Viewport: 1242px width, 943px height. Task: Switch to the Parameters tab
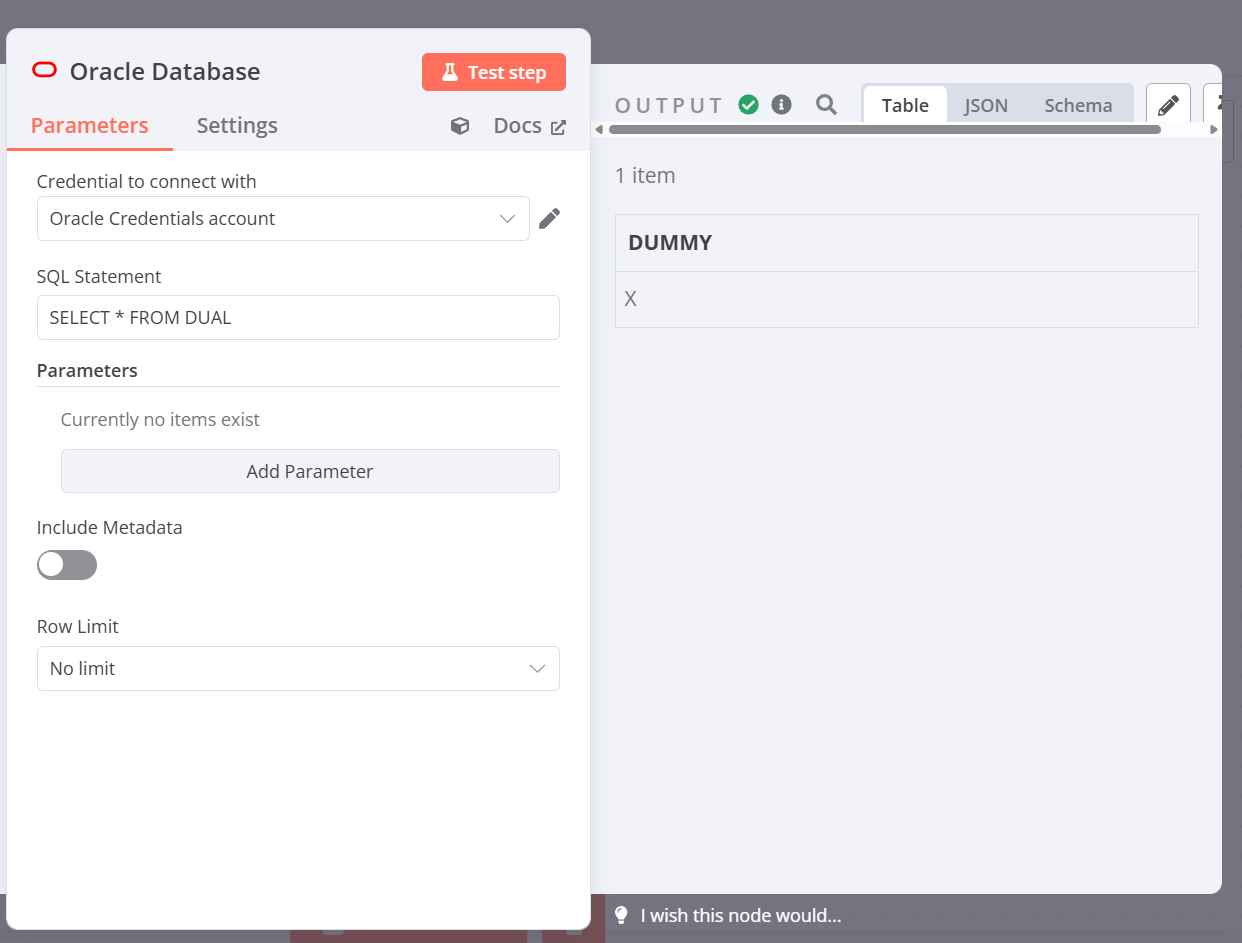pos(90,125)
